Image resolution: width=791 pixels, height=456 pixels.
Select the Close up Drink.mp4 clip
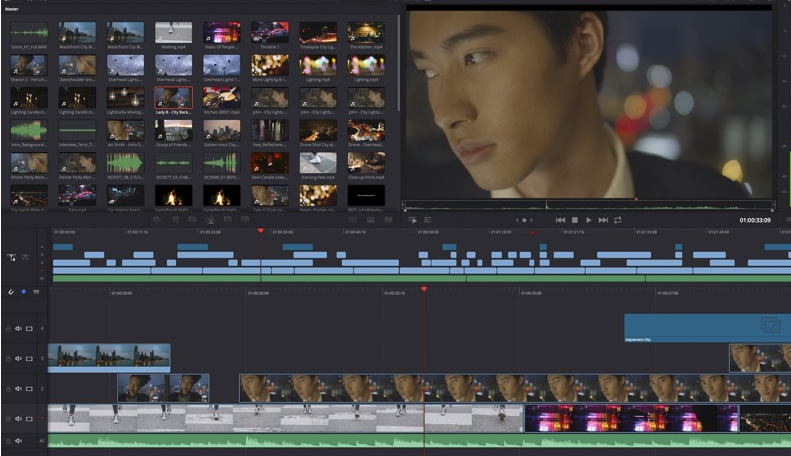click(x=366, y=163)
